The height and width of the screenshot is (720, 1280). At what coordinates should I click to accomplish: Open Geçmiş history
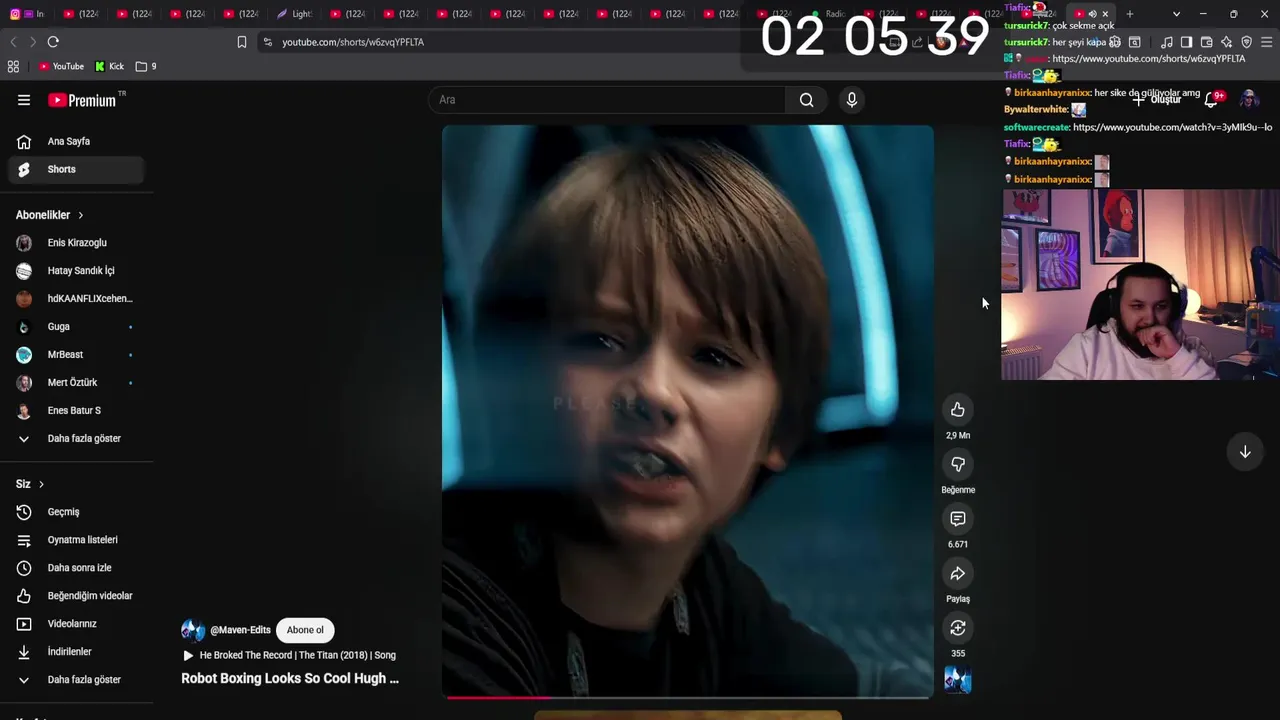pyautogui.click(x=76, y=512)
